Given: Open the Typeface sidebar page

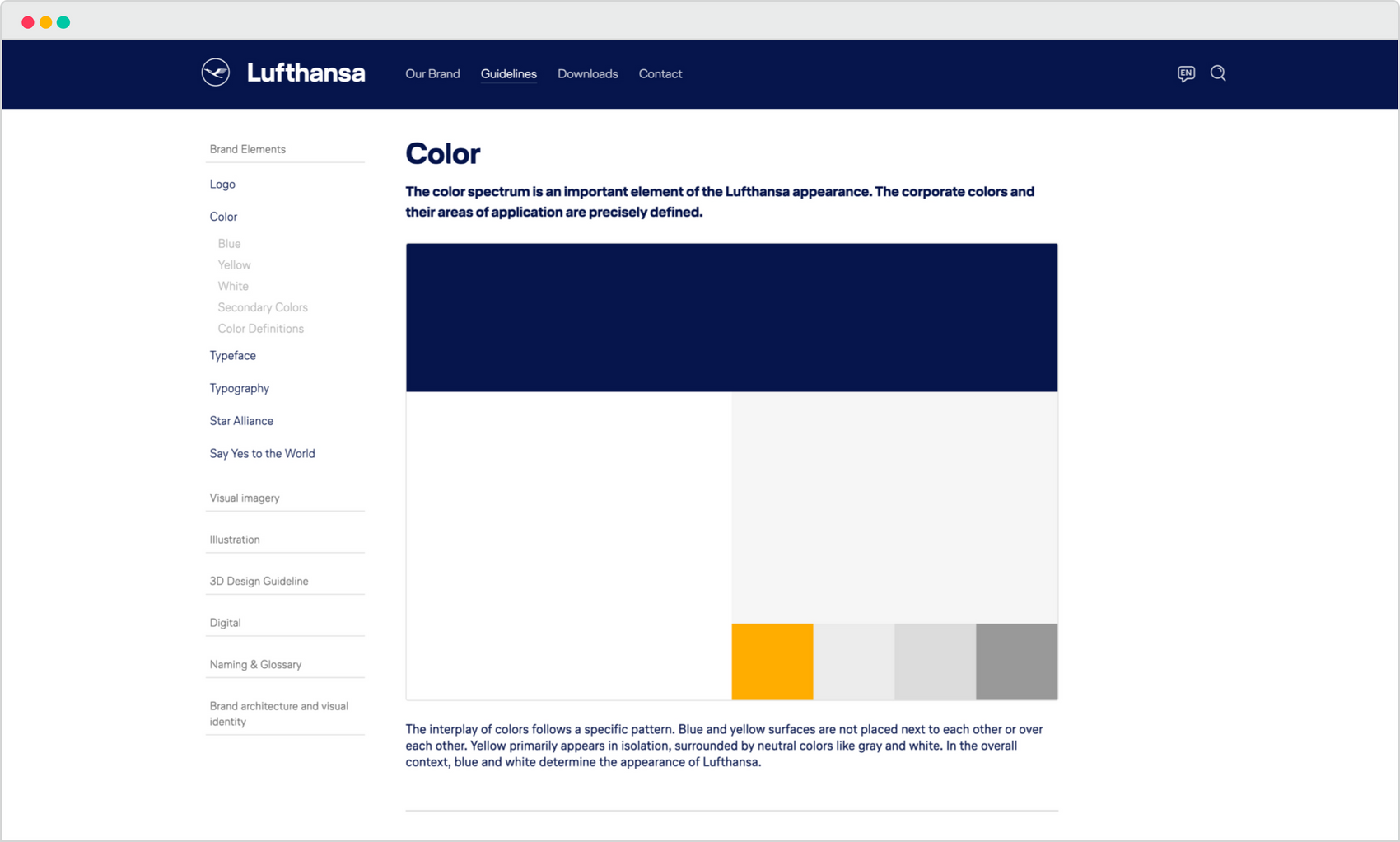Looking at the screenshot, I should click(x=233, y=356).
